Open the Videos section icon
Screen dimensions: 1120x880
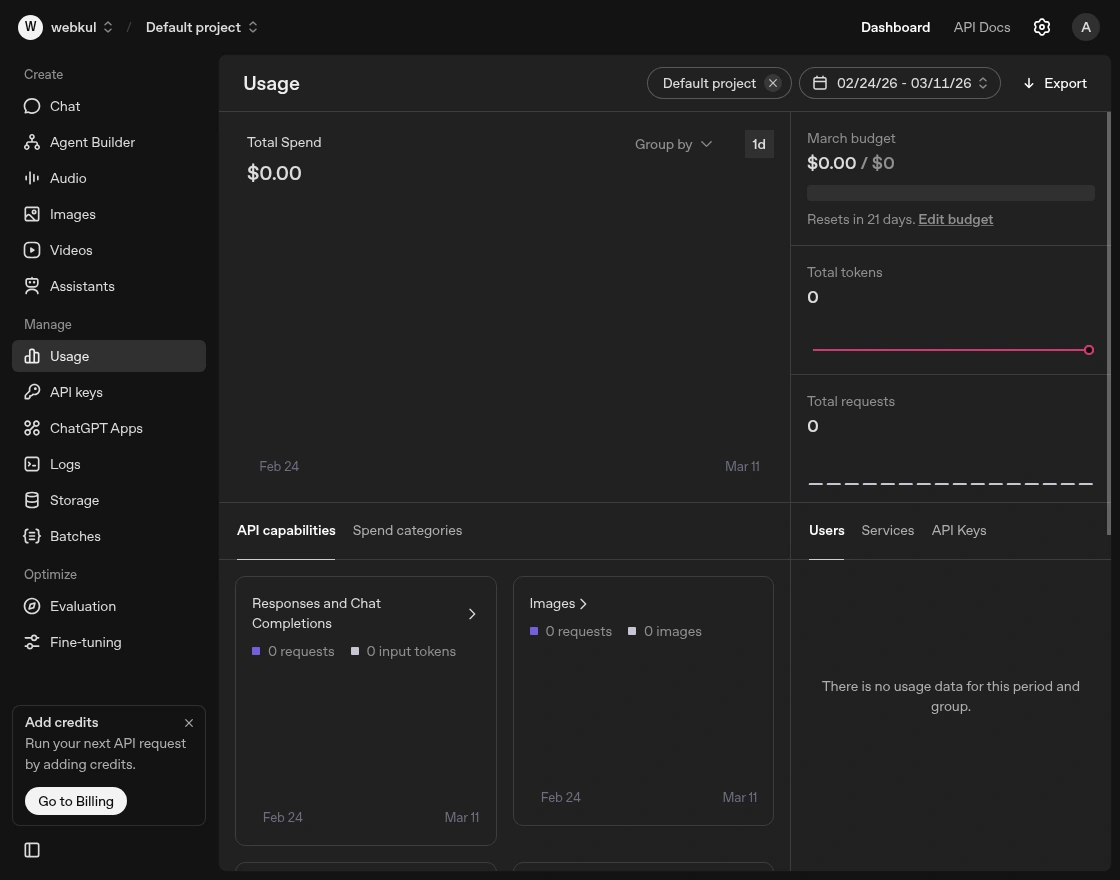pos(32,250)
